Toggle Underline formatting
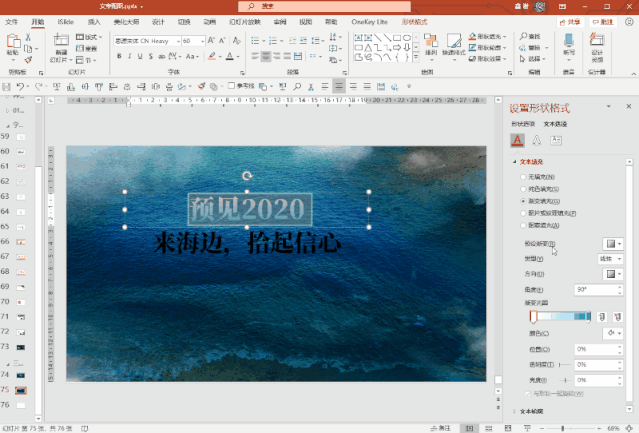The width and height of the screenshot is (639, 433). click(x=140, y=56)
